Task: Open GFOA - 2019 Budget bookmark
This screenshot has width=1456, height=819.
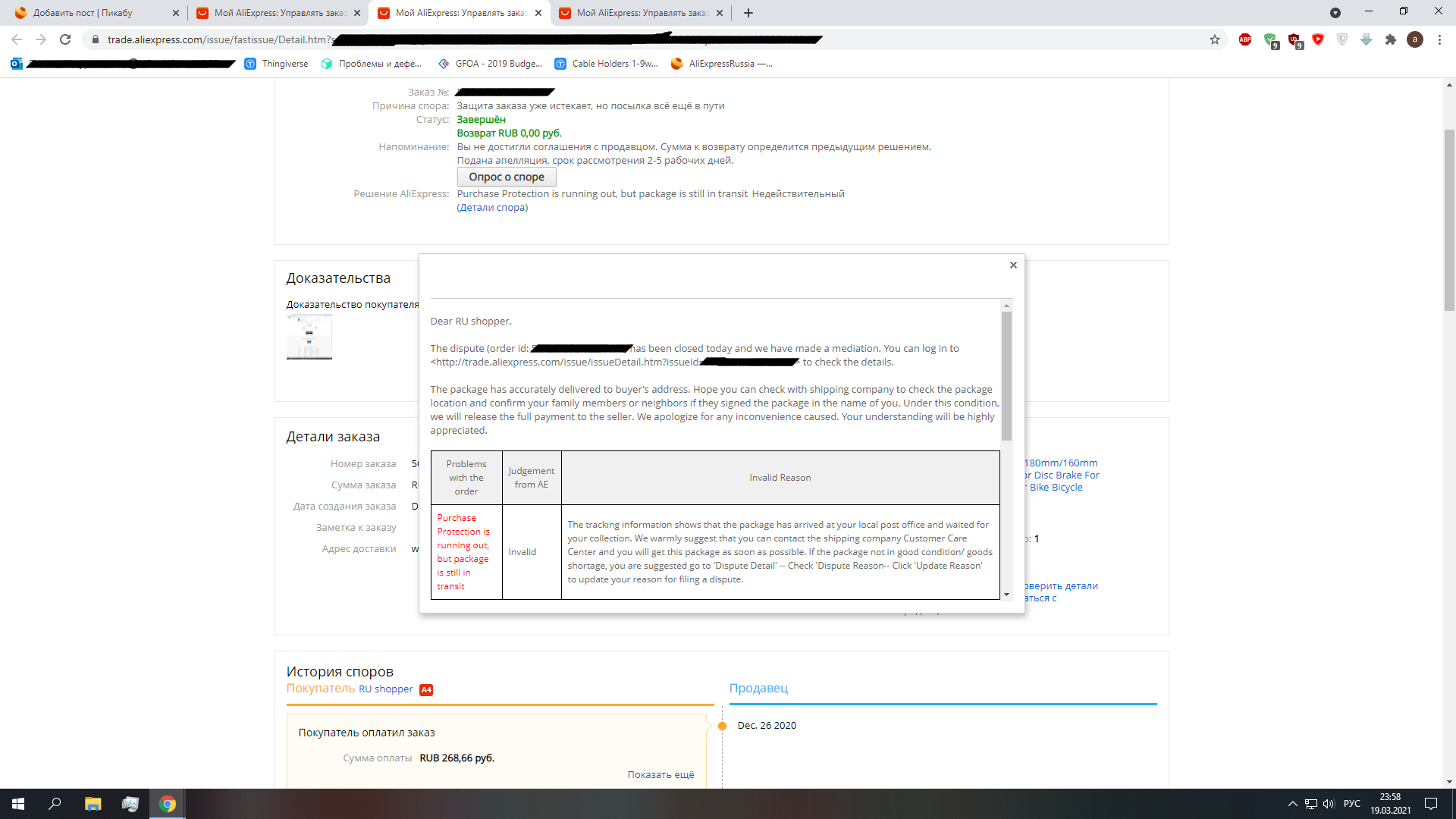Action: (491, 64)
